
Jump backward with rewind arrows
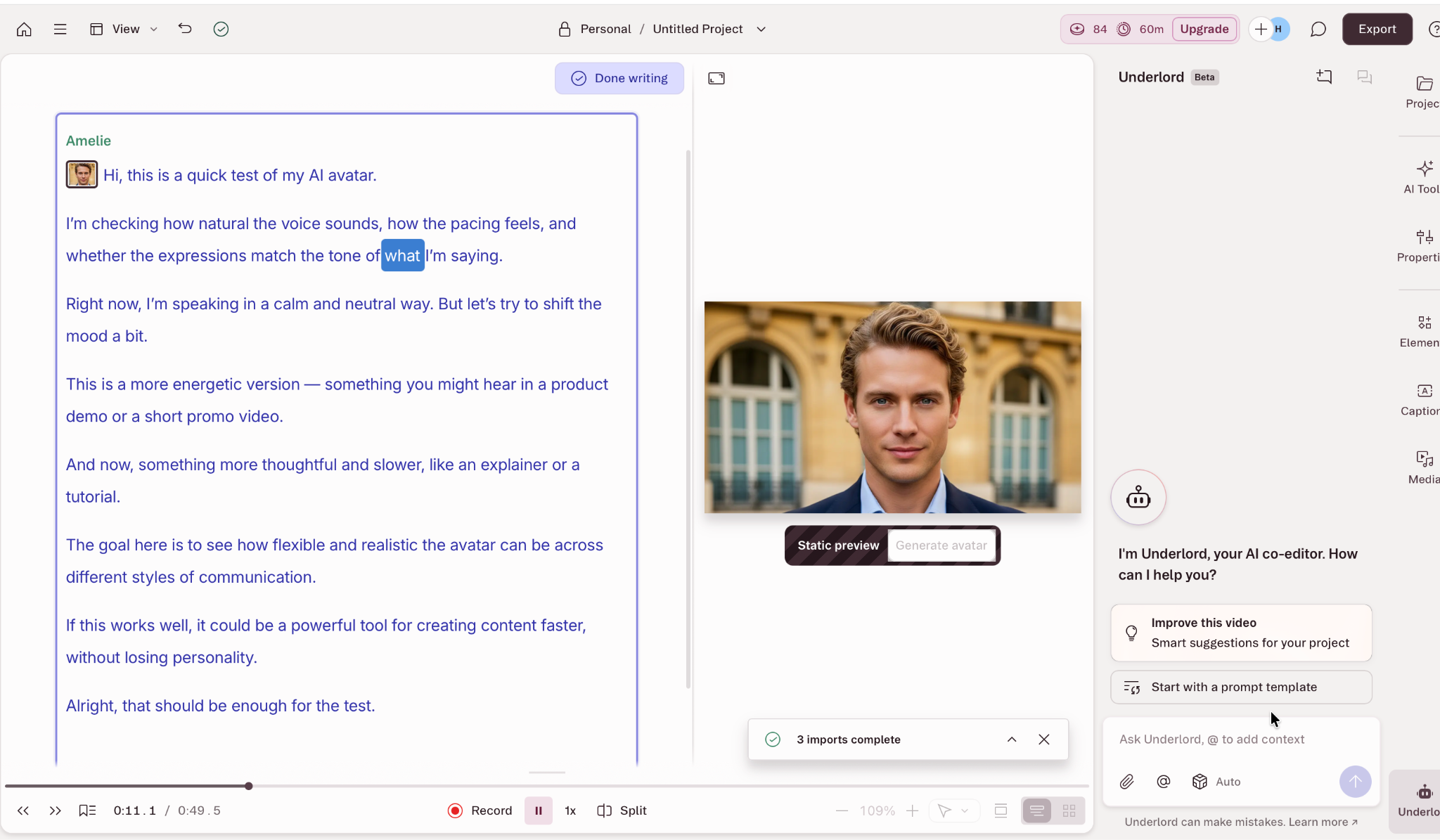pyautogui.click(x=23, y=810)
